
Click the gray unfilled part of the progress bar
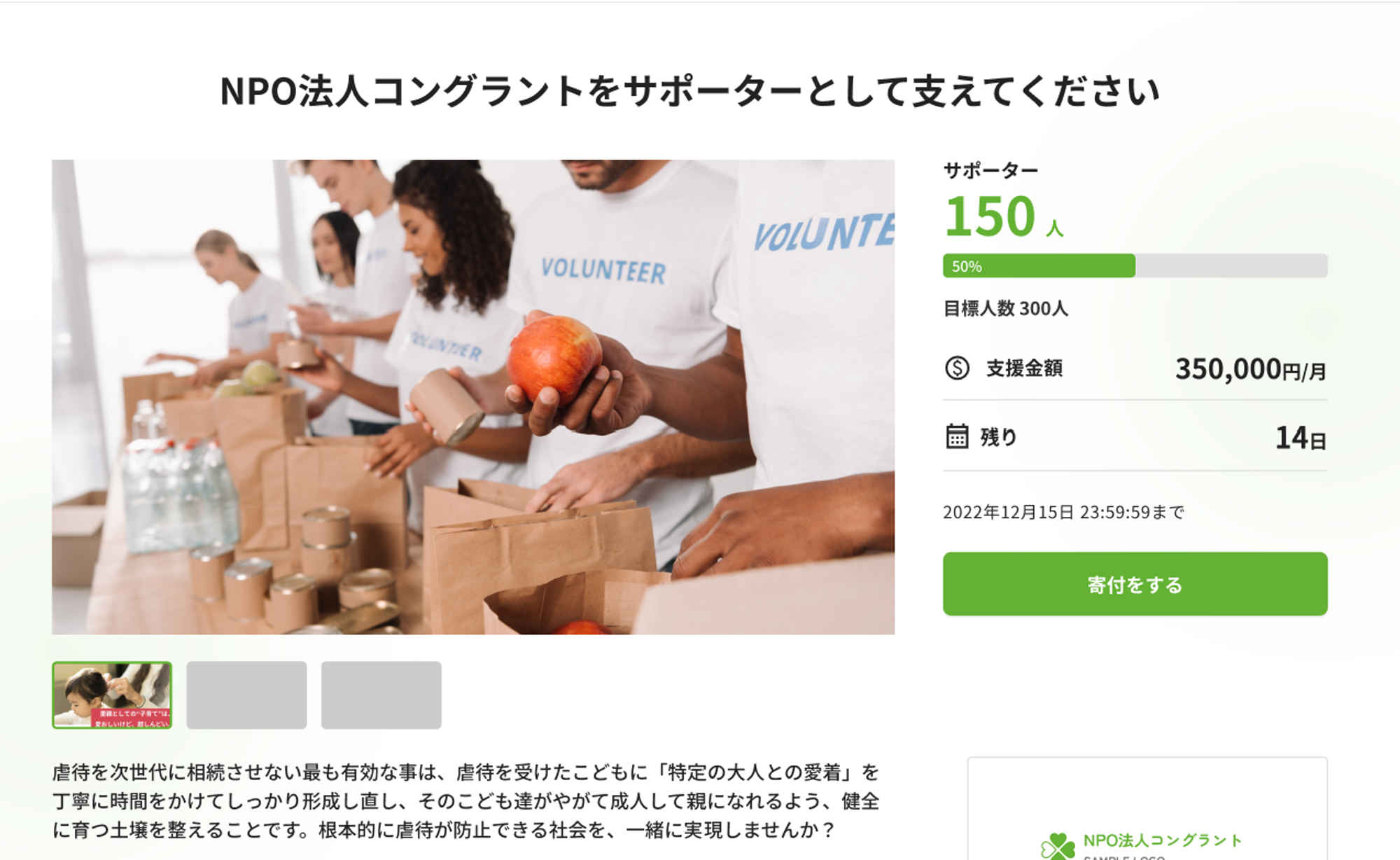pos(1231,266)
